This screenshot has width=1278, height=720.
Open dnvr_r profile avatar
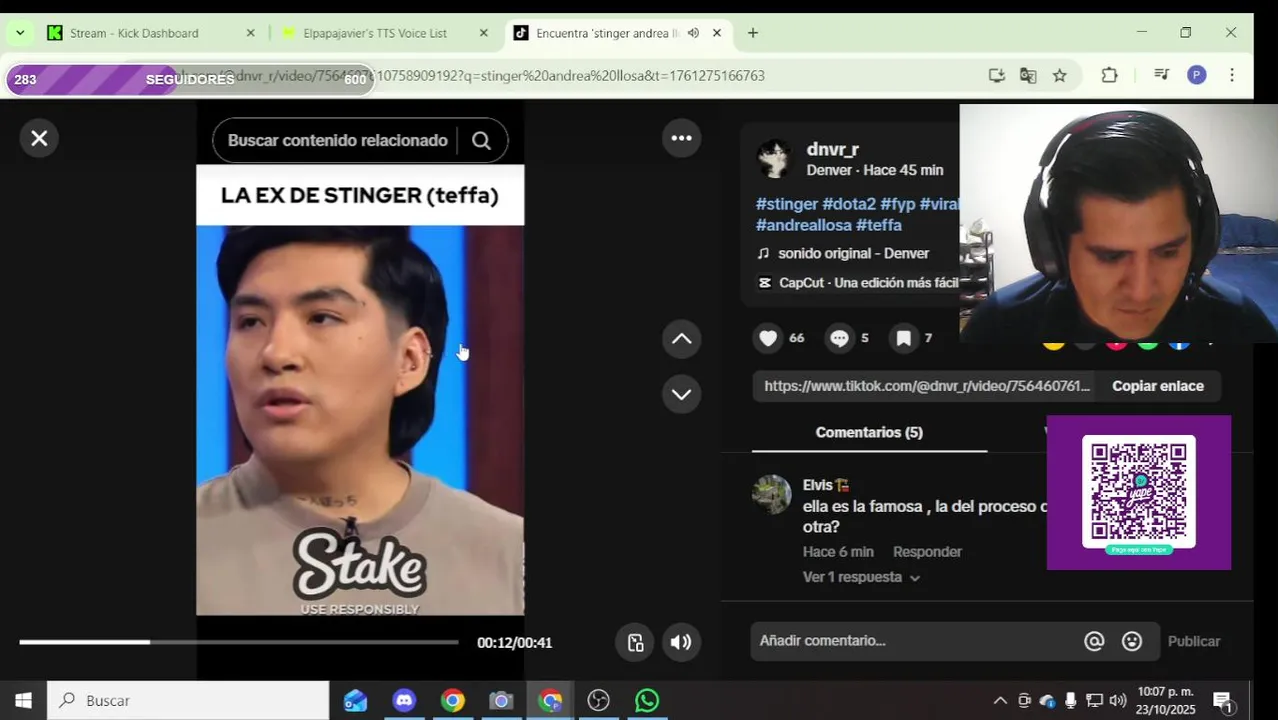coord(774,158)
